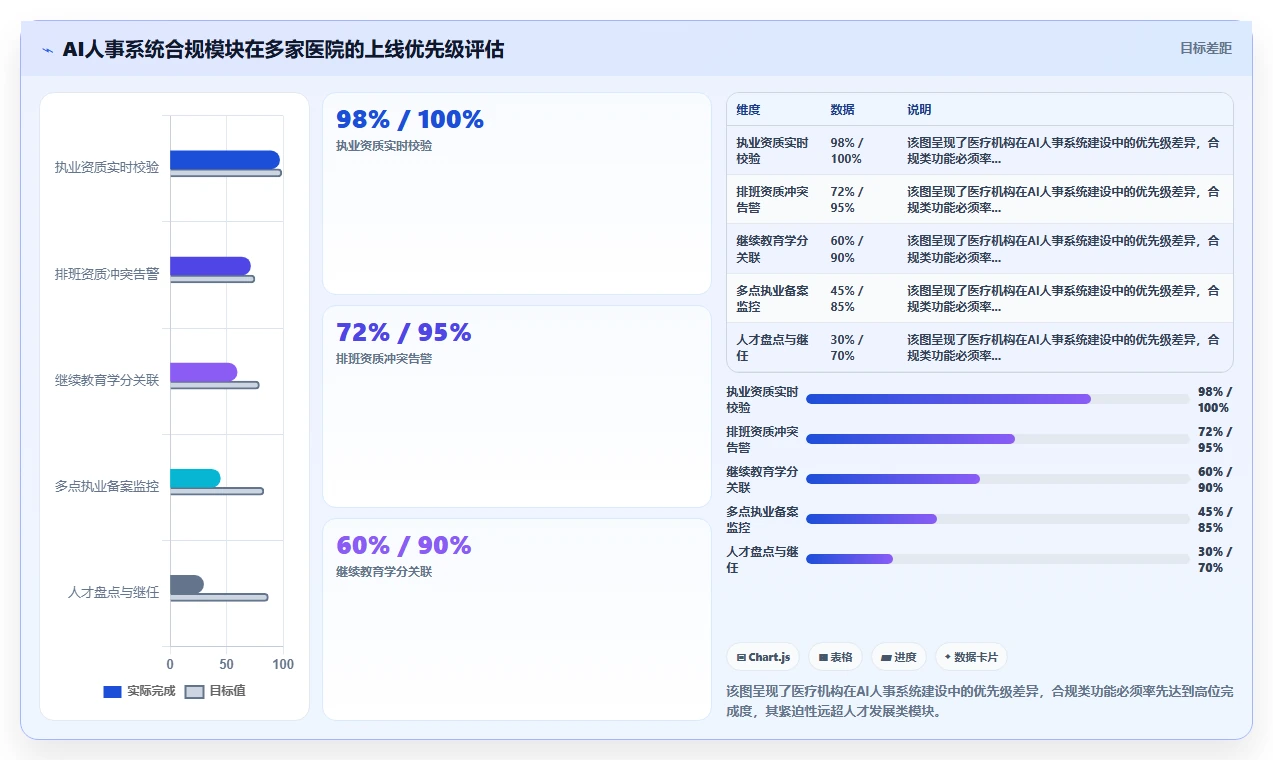Click the 执业资质实时校验 caption under 98% card
The width and height of the screenshot is (1273, 760).
click(x=384, y=146)
